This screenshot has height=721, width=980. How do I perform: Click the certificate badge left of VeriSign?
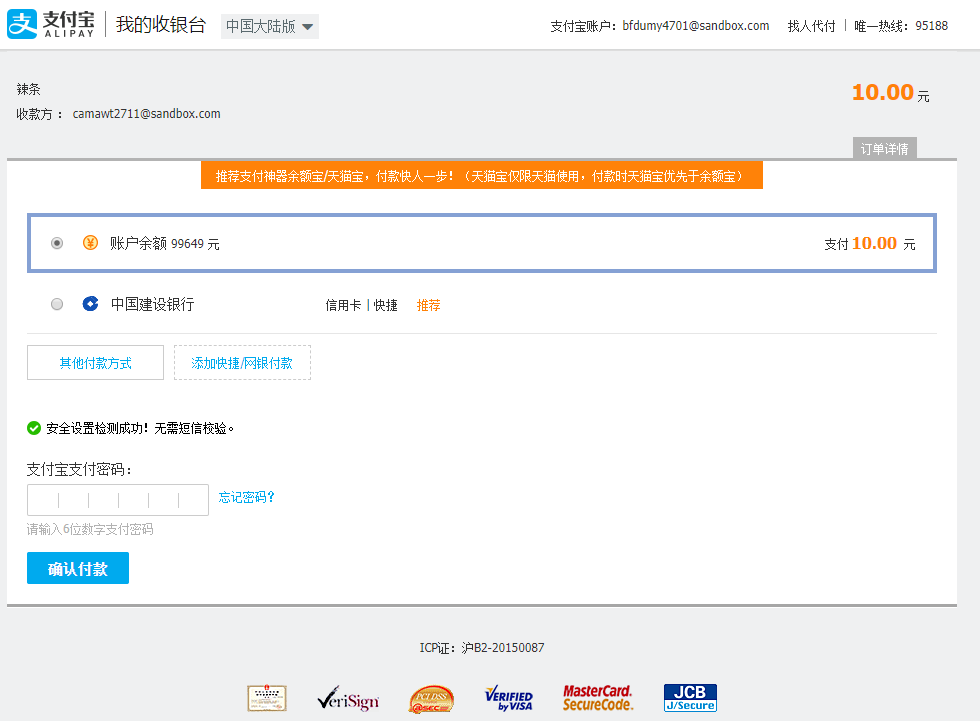click(267, 699)
